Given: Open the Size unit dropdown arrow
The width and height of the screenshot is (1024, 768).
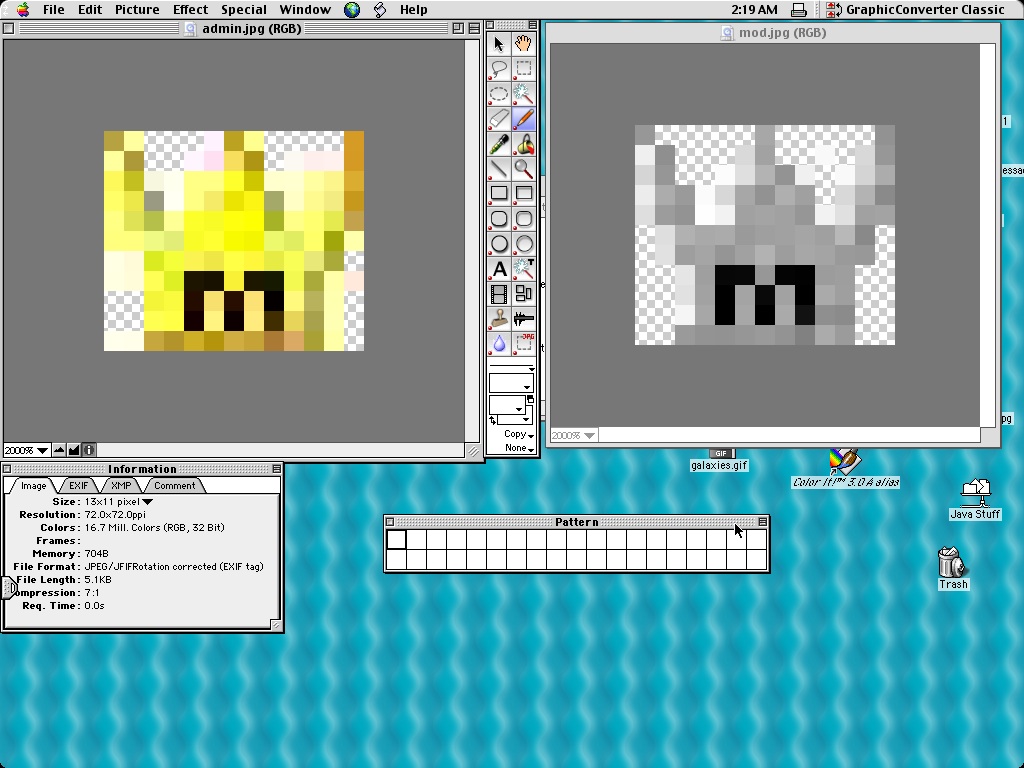Looking at the screenshot, I should [148, 502].
